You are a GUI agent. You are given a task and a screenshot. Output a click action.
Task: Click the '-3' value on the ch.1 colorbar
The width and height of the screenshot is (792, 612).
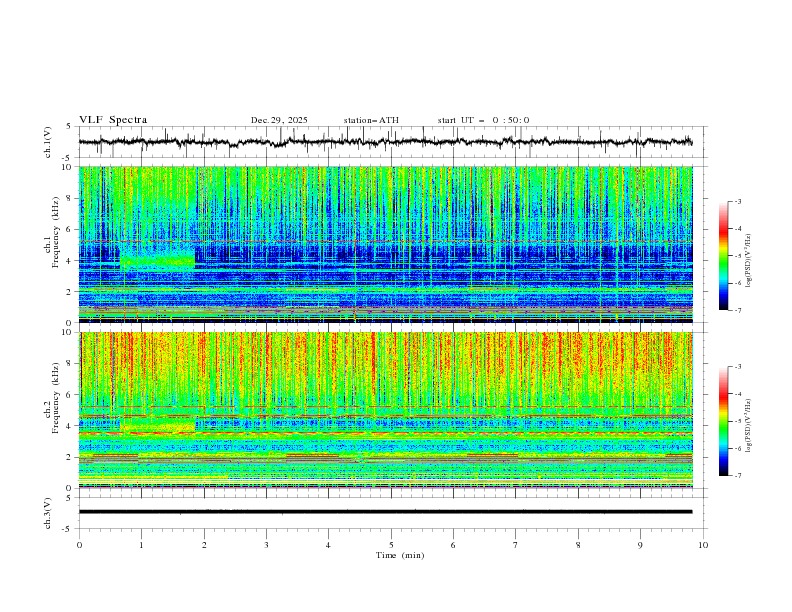pyautogui.click(x=737, y=201)
